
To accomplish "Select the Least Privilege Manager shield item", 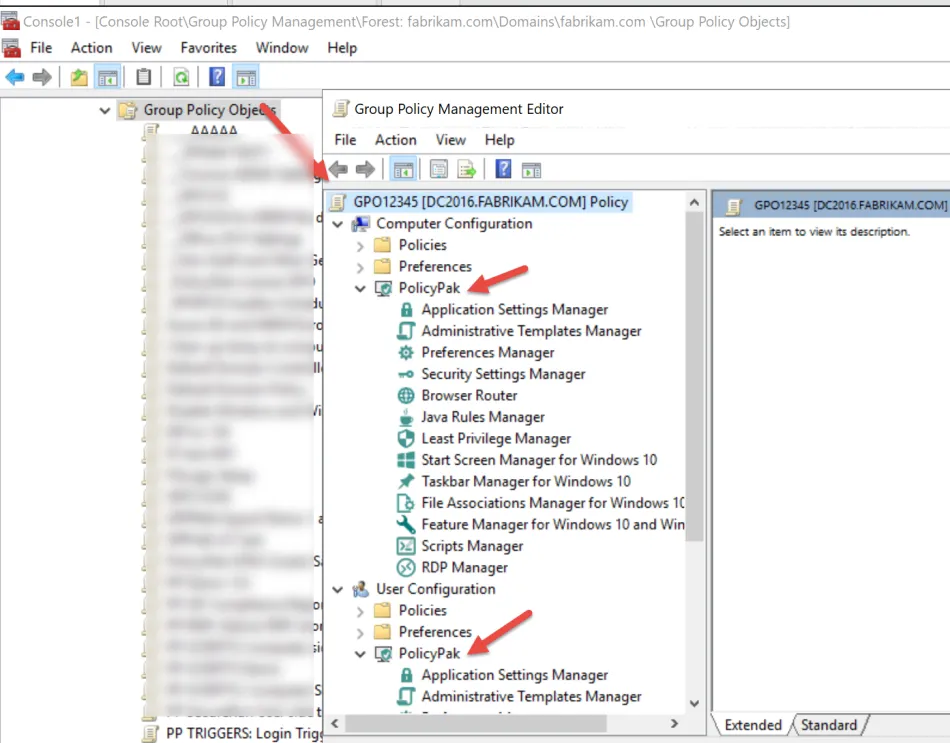I will 495,438.
